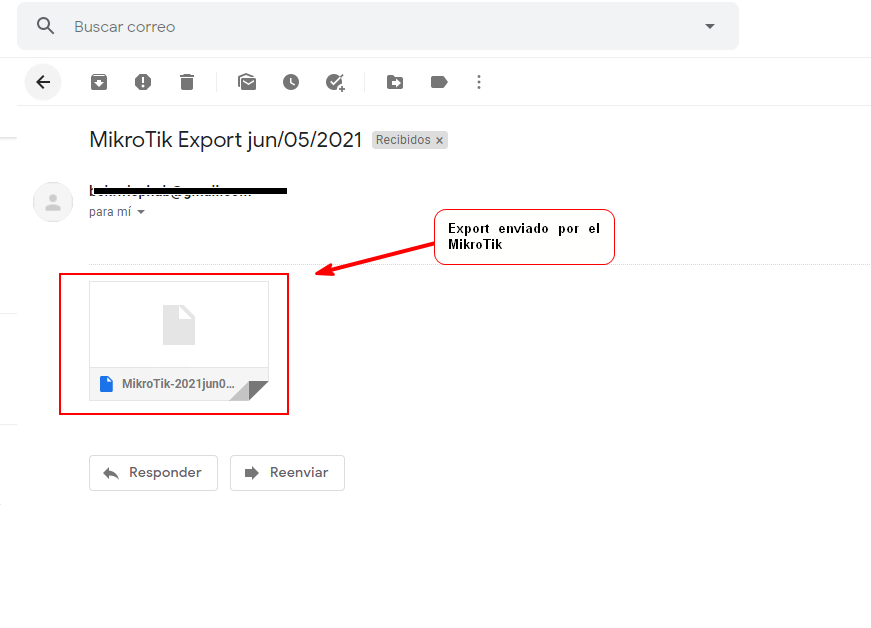Click the Responder button

153,473
